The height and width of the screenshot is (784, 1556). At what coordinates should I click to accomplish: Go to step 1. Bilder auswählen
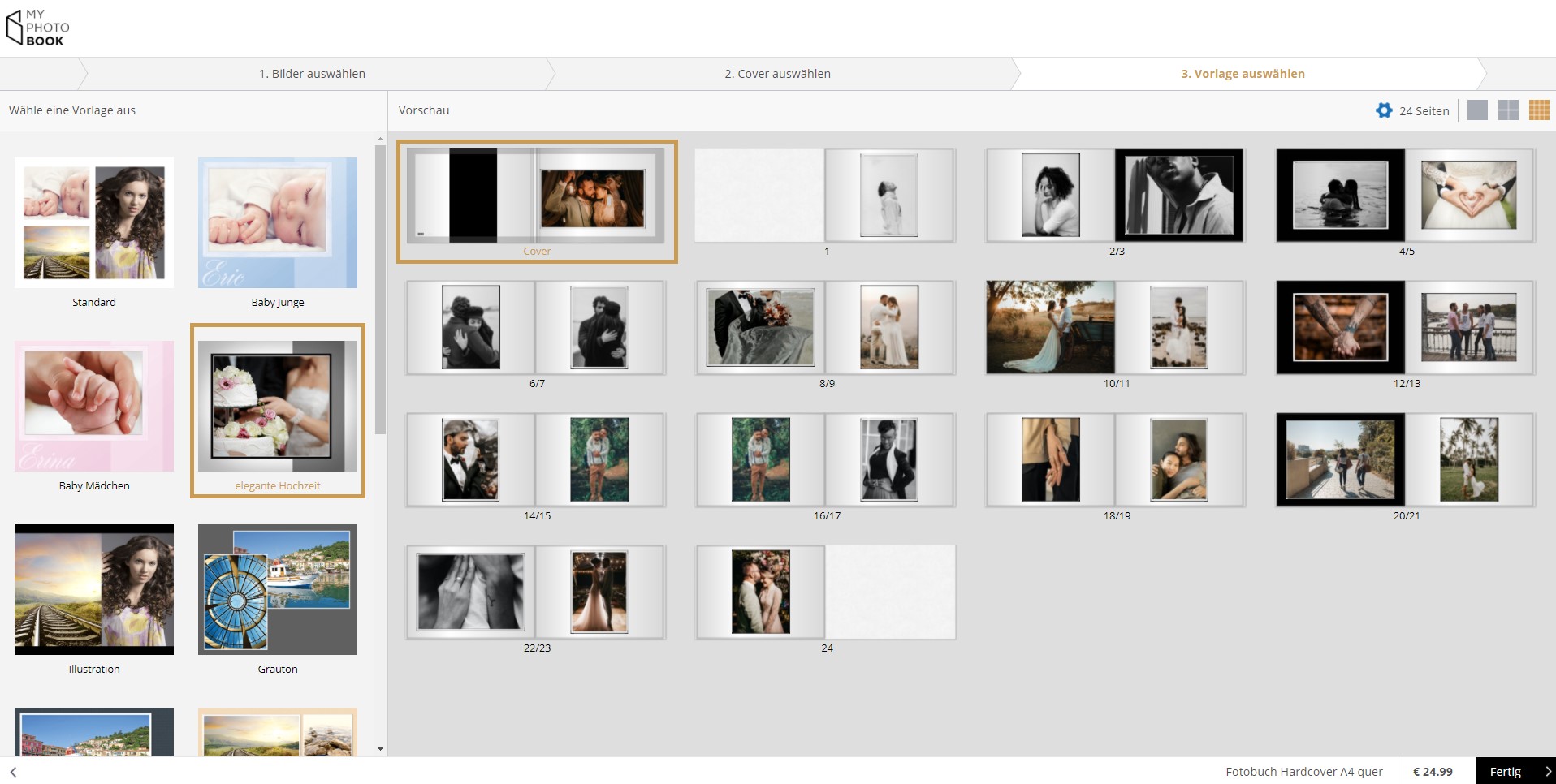tap(312, 74)
